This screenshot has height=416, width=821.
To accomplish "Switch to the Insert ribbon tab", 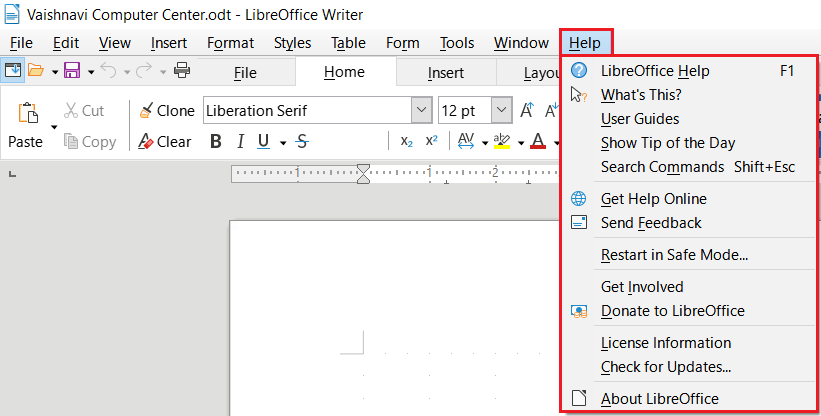I will pyautogui.click(x=446, y=73).
